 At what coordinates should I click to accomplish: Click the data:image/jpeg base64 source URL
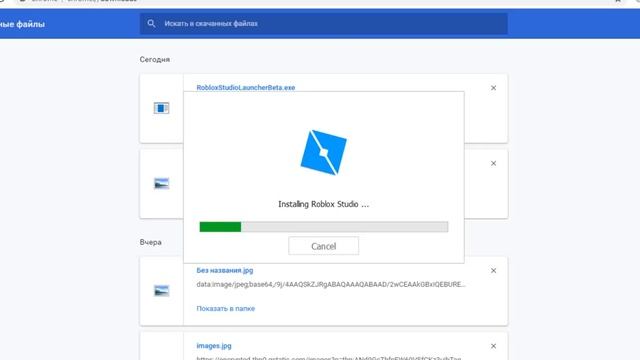[x=331, y=284]
